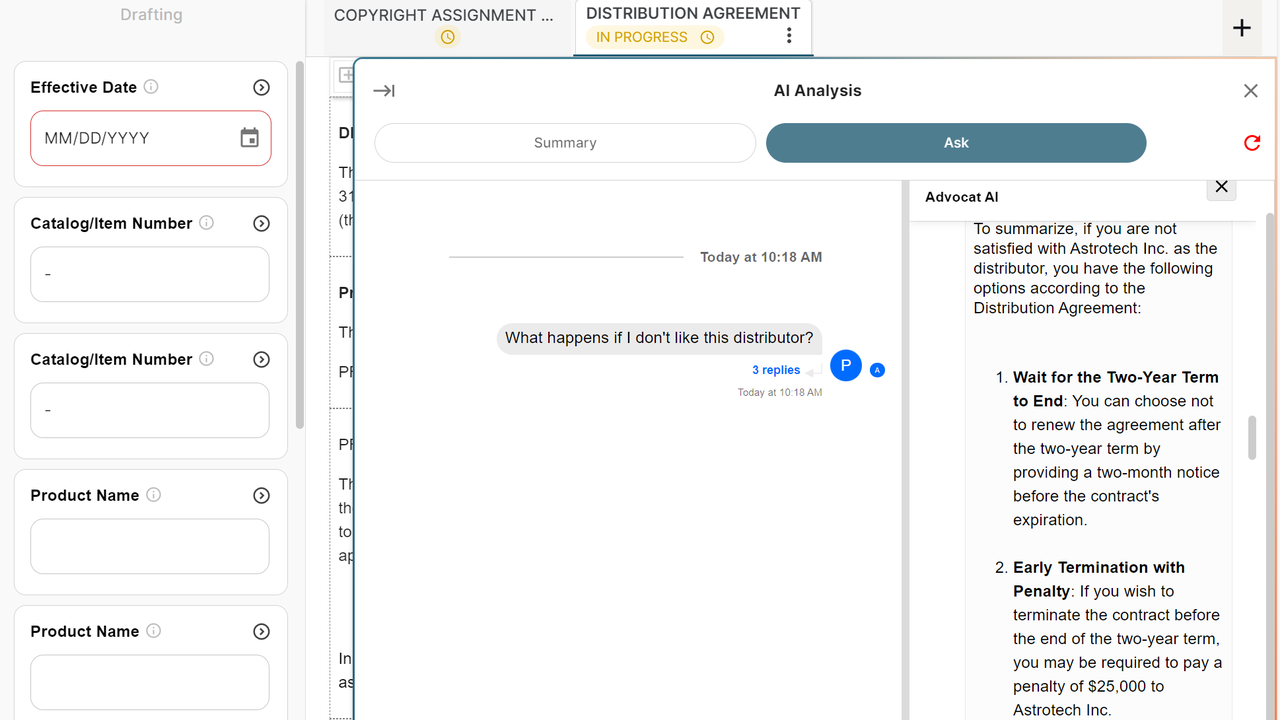Close the Advocat AI thread panel
Viewport: 1280px width, 720px height.
pyautogui.click(x=1221, y=187)
